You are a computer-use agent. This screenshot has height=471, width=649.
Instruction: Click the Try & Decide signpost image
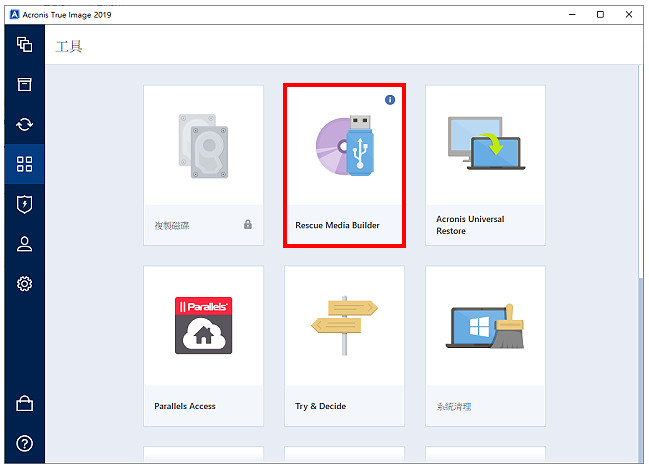tap(344, 325)
